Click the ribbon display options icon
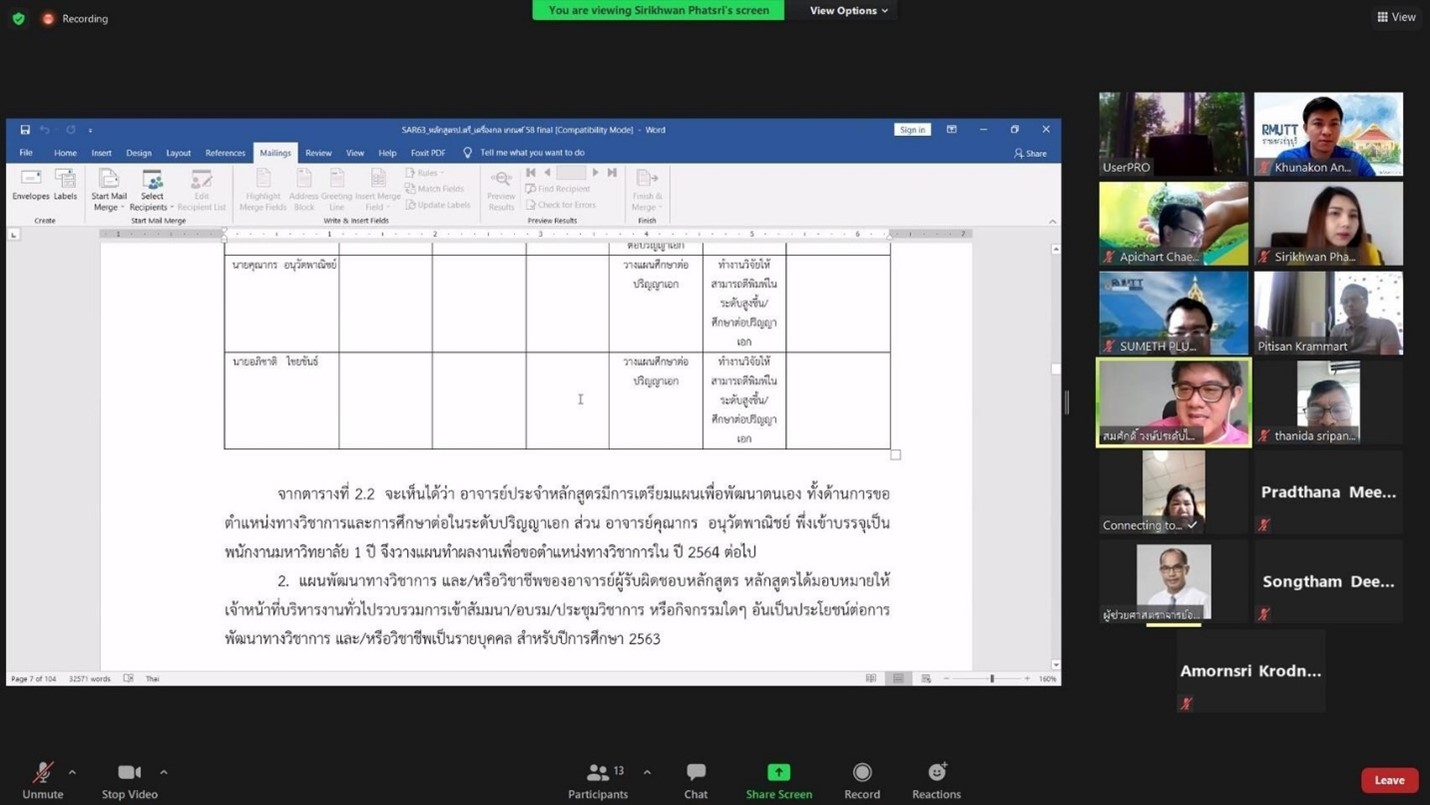The height and width of the screenshot is (805, 1430). [x=951, y=130]
